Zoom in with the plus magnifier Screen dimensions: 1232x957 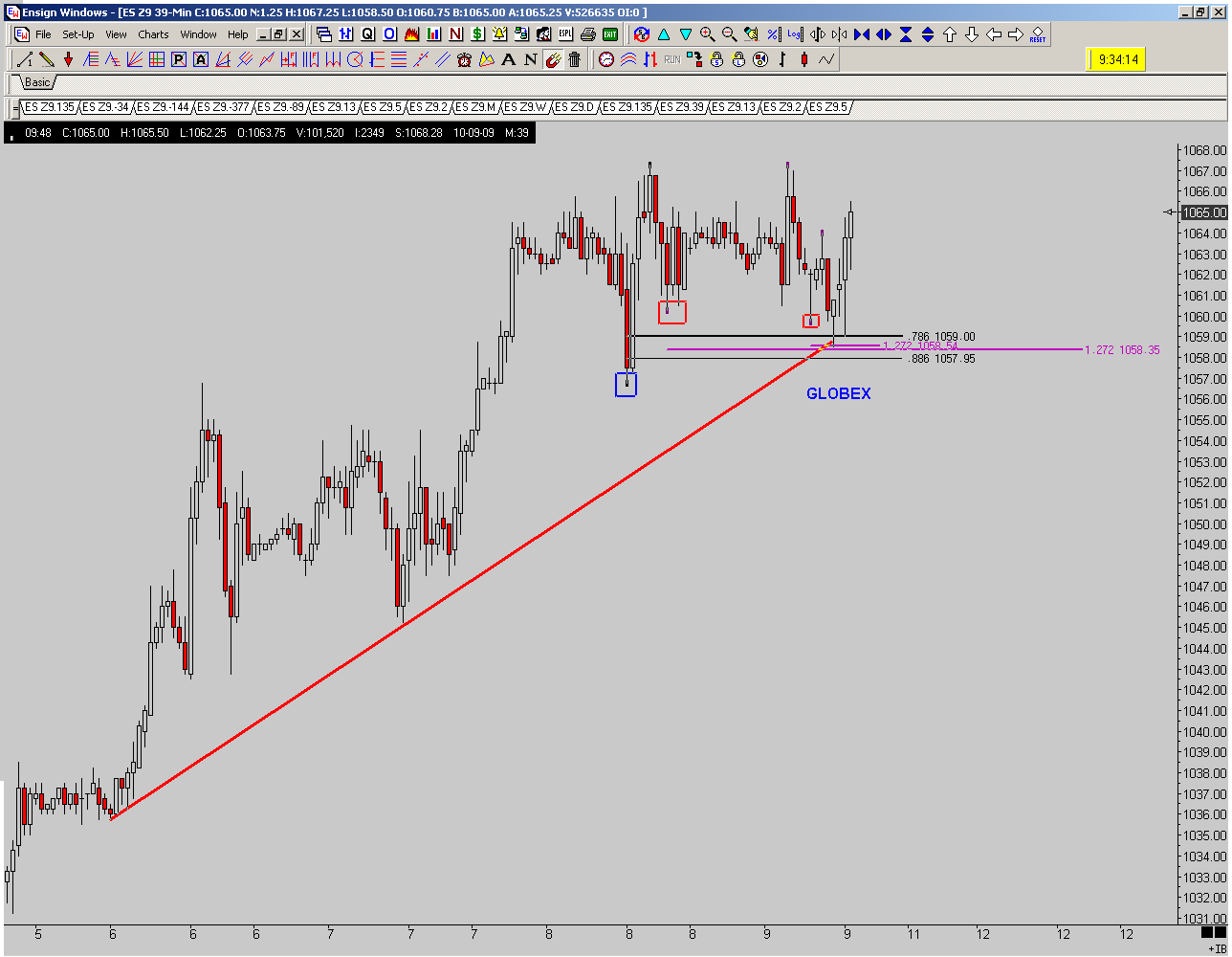(x=708, y=34)
